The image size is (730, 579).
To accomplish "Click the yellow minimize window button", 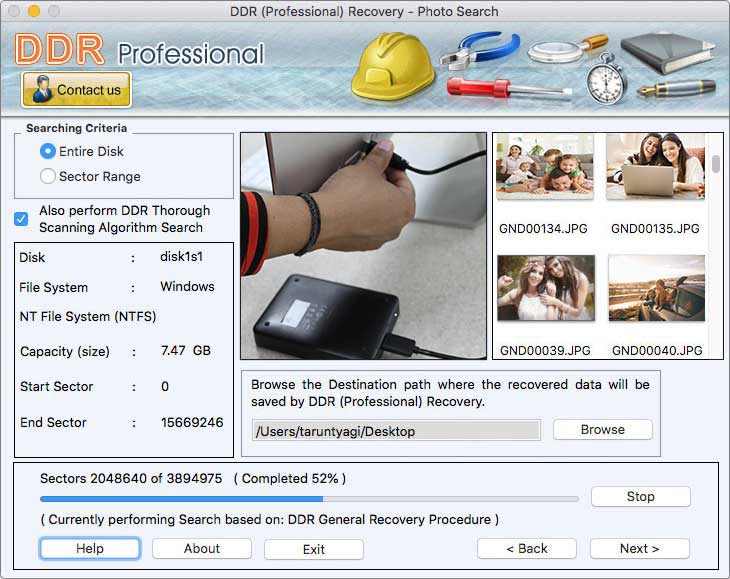I will pyautogui.click(x=34, y=10).
